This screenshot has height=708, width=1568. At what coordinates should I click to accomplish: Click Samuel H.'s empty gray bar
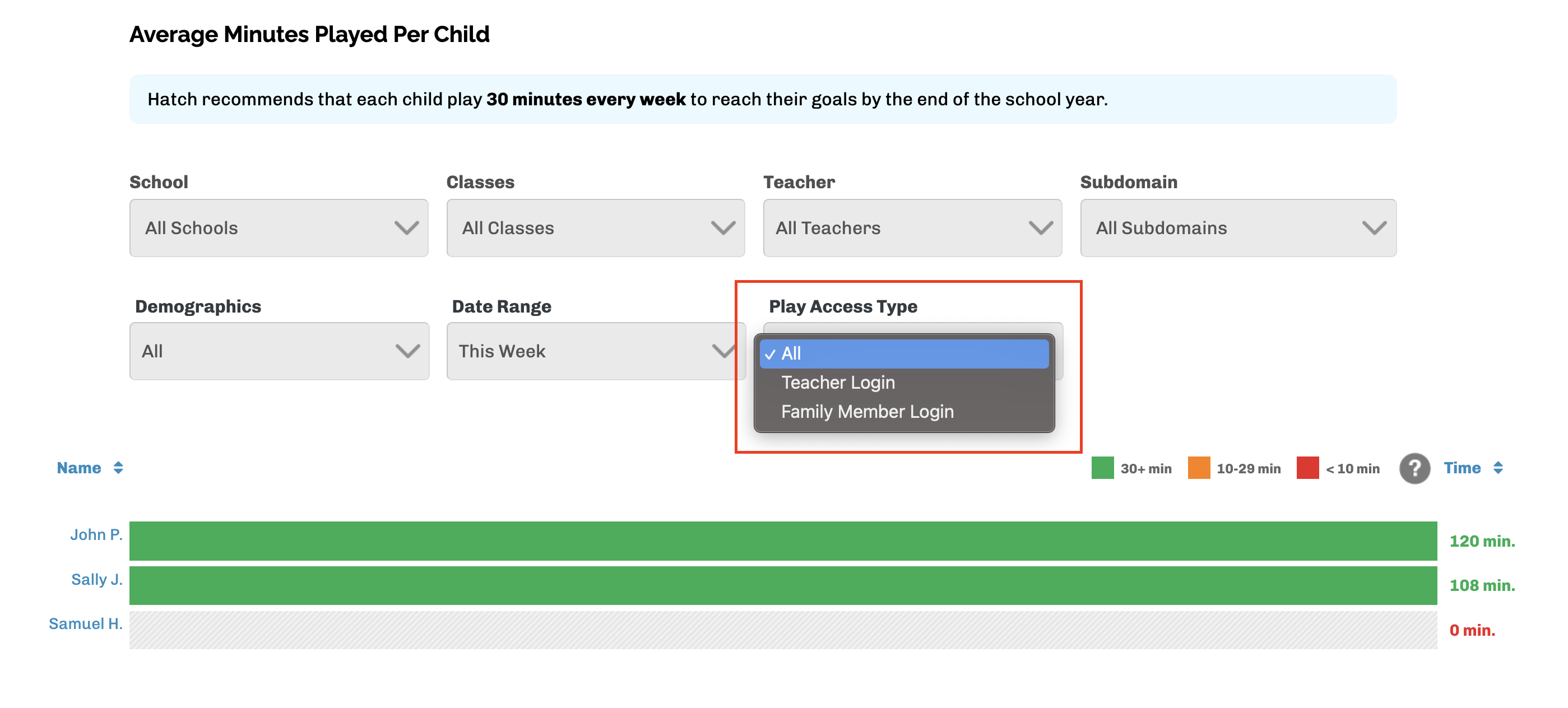(x=783, y=630)
